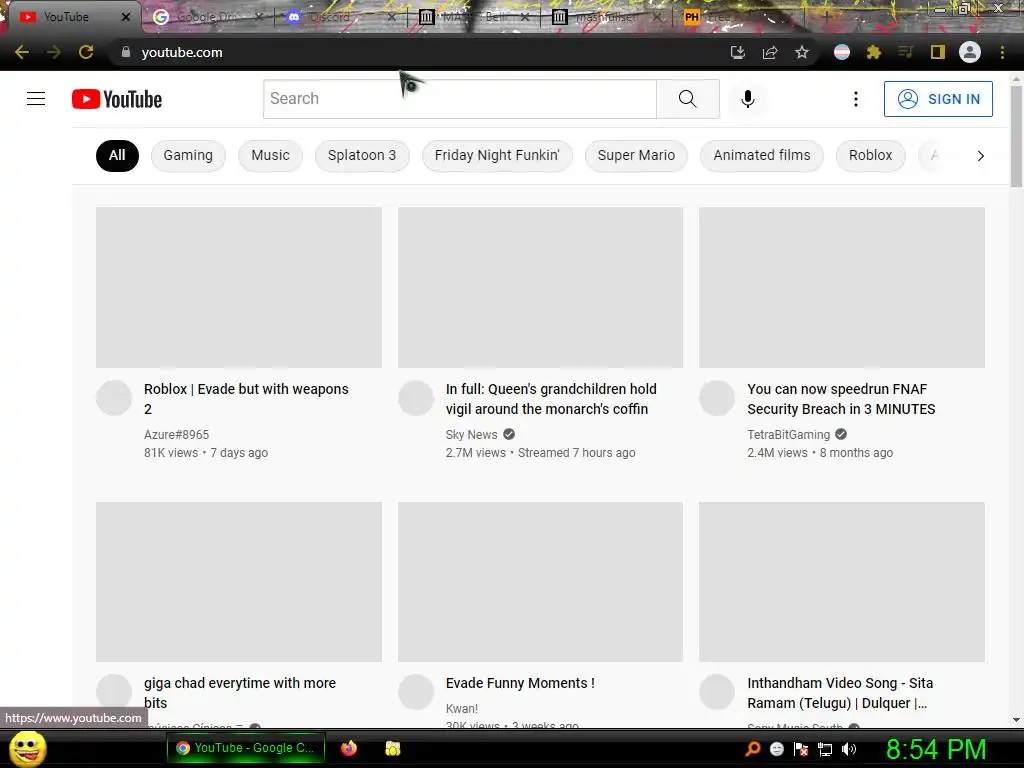Image resolution: width=1024 pixels, height=768 pixels.
Task: Click the YouTube logo
Action: (x=117, y=99)
